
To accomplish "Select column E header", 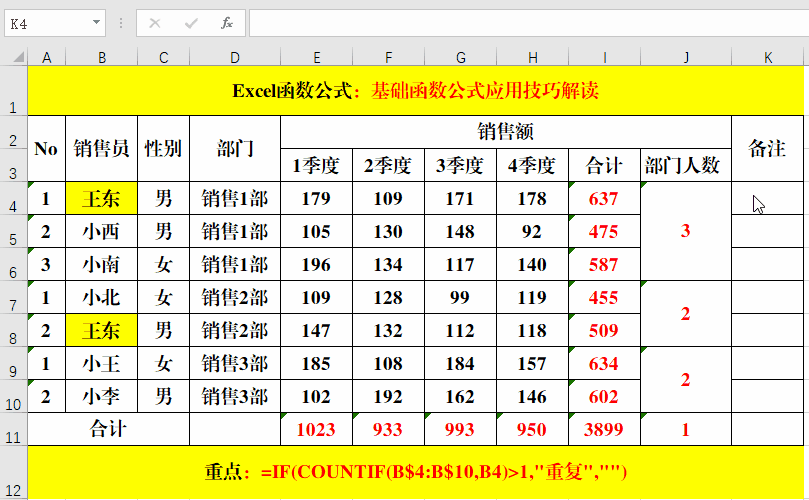I will [316, 57].
